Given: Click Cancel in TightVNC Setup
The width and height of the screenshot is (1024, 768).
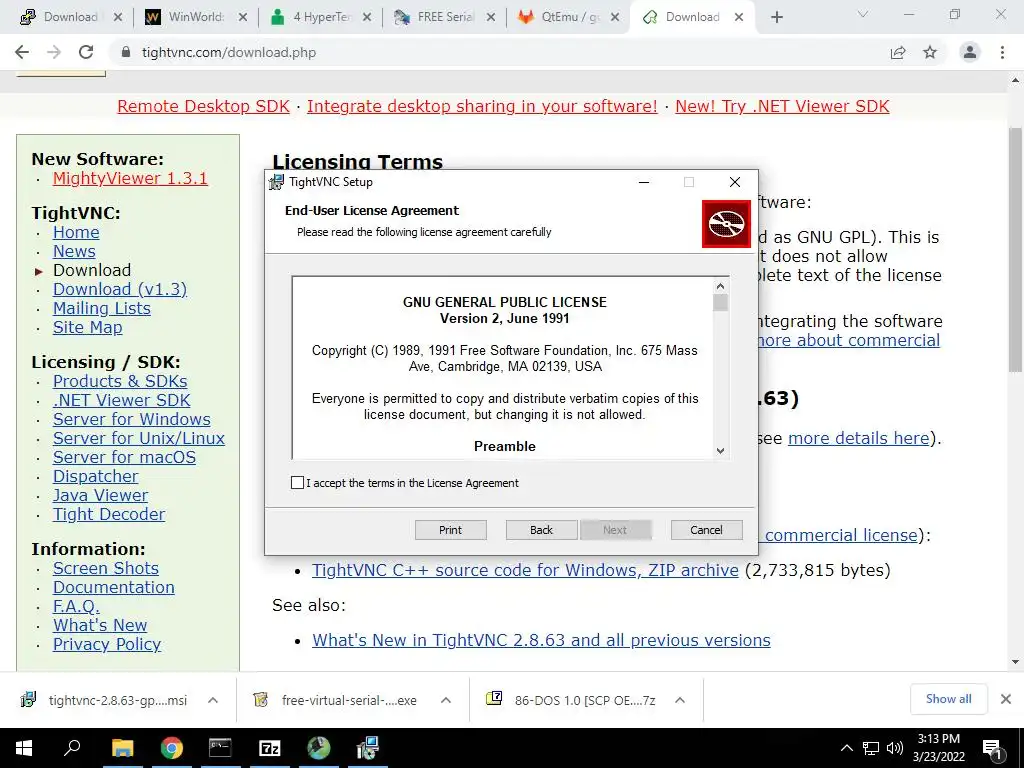Looking at the screenshot, I should coord(707,530).
